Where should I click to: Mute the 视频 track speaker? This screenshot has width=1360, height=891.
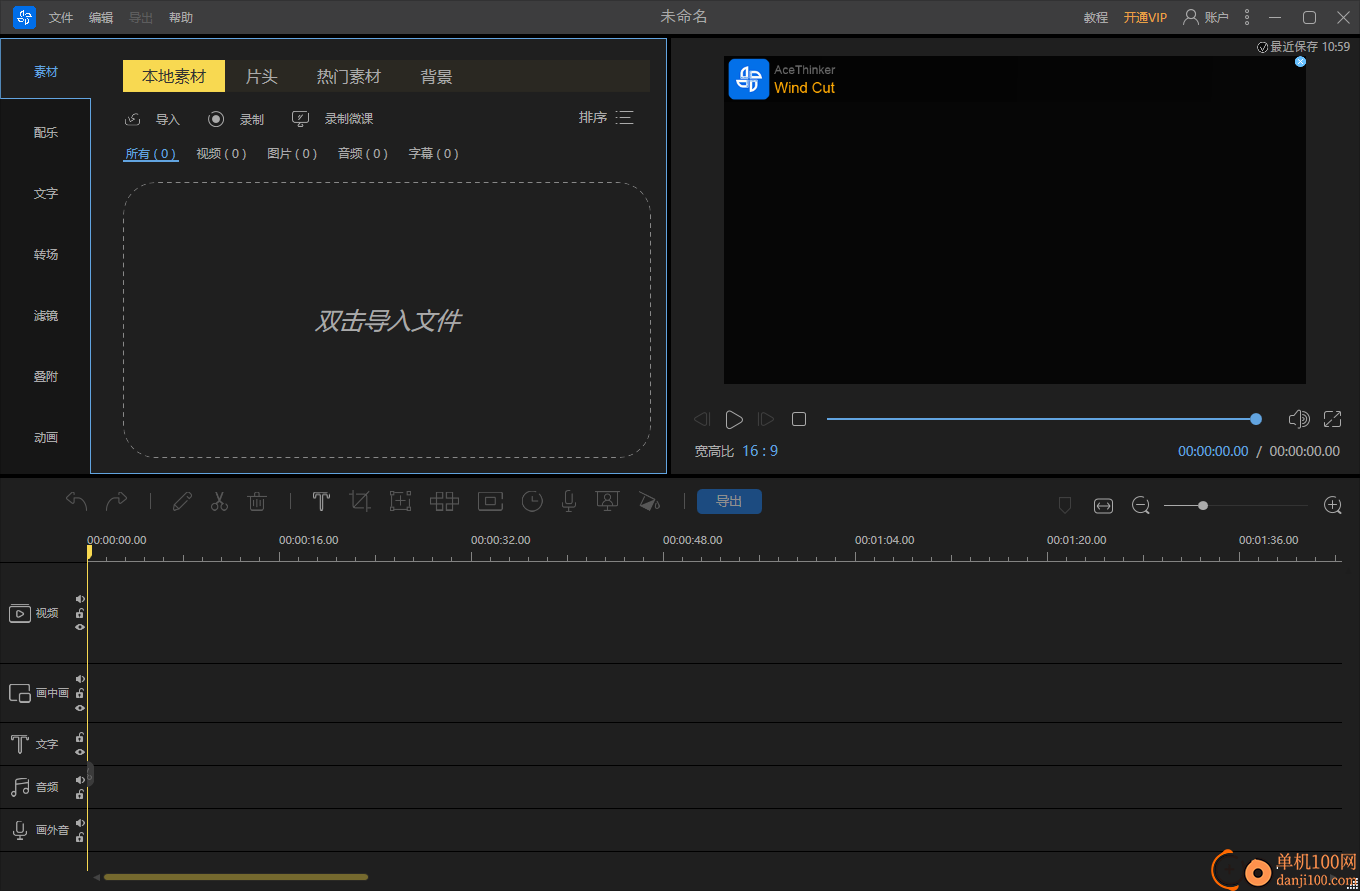[80, 599]
